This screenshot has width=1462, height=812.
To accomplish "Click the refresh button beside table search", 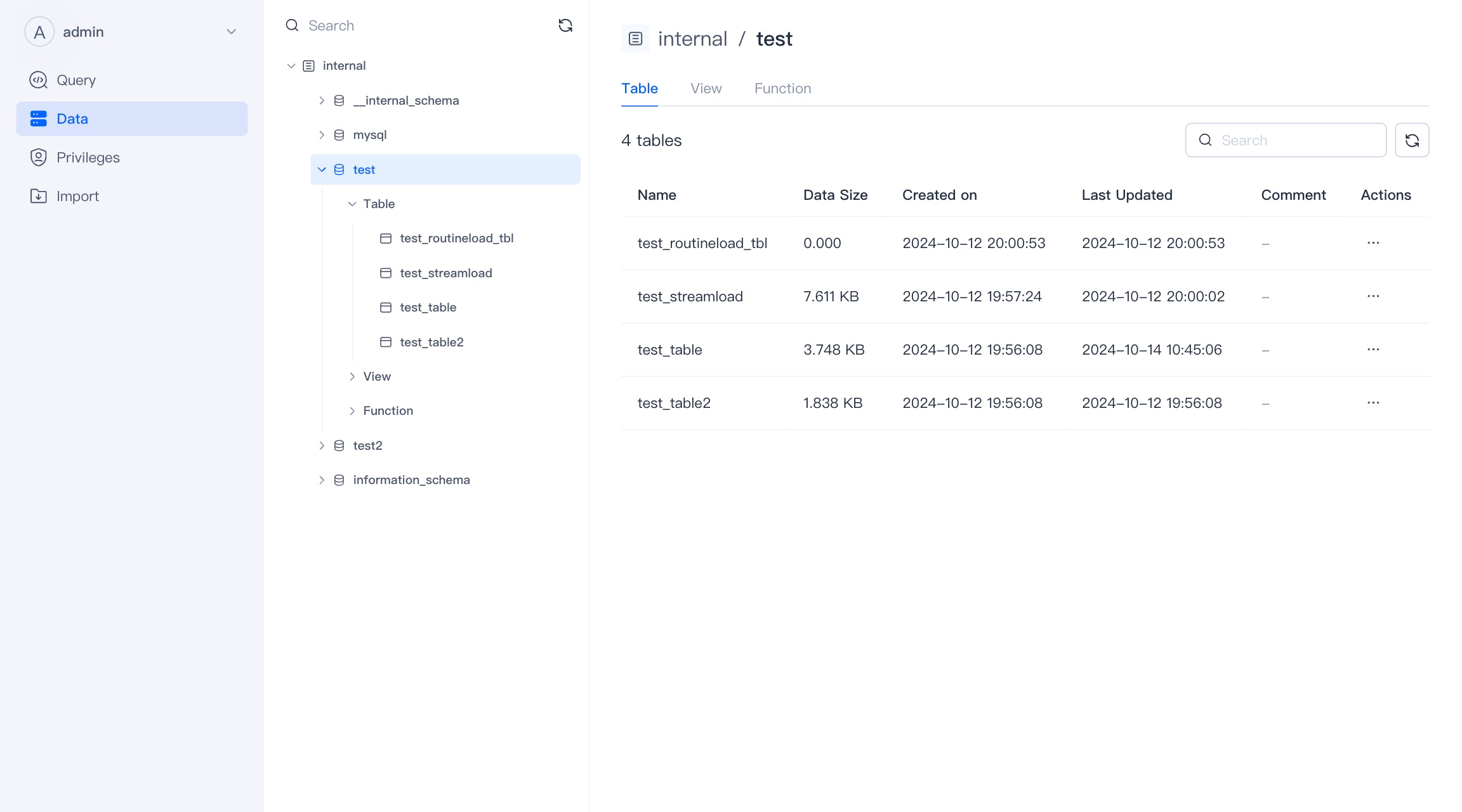I will (1411, 140).
